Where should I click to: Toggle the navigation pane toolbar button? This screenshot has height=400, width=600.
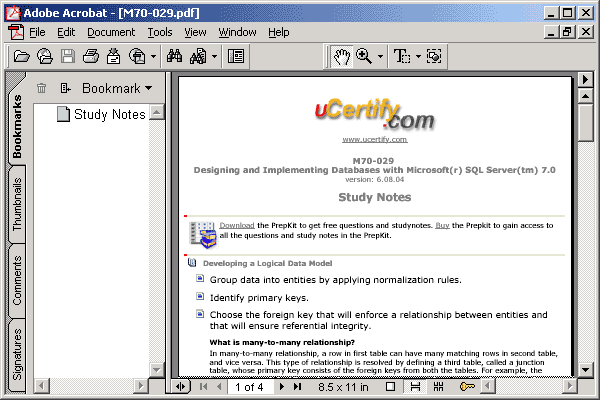click(236, 56)
